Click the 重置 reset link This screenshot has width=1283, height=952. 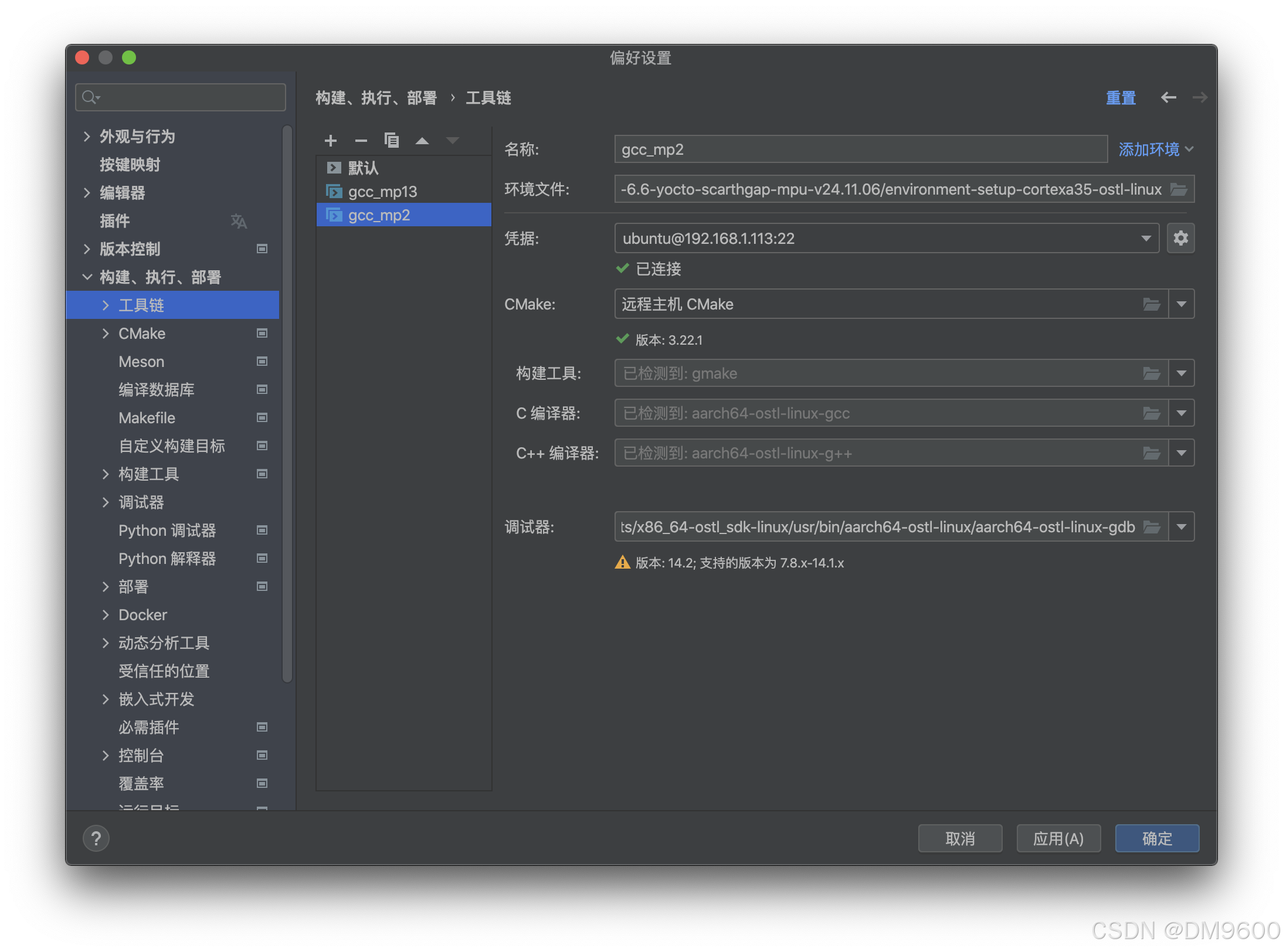click(1121, 97)
